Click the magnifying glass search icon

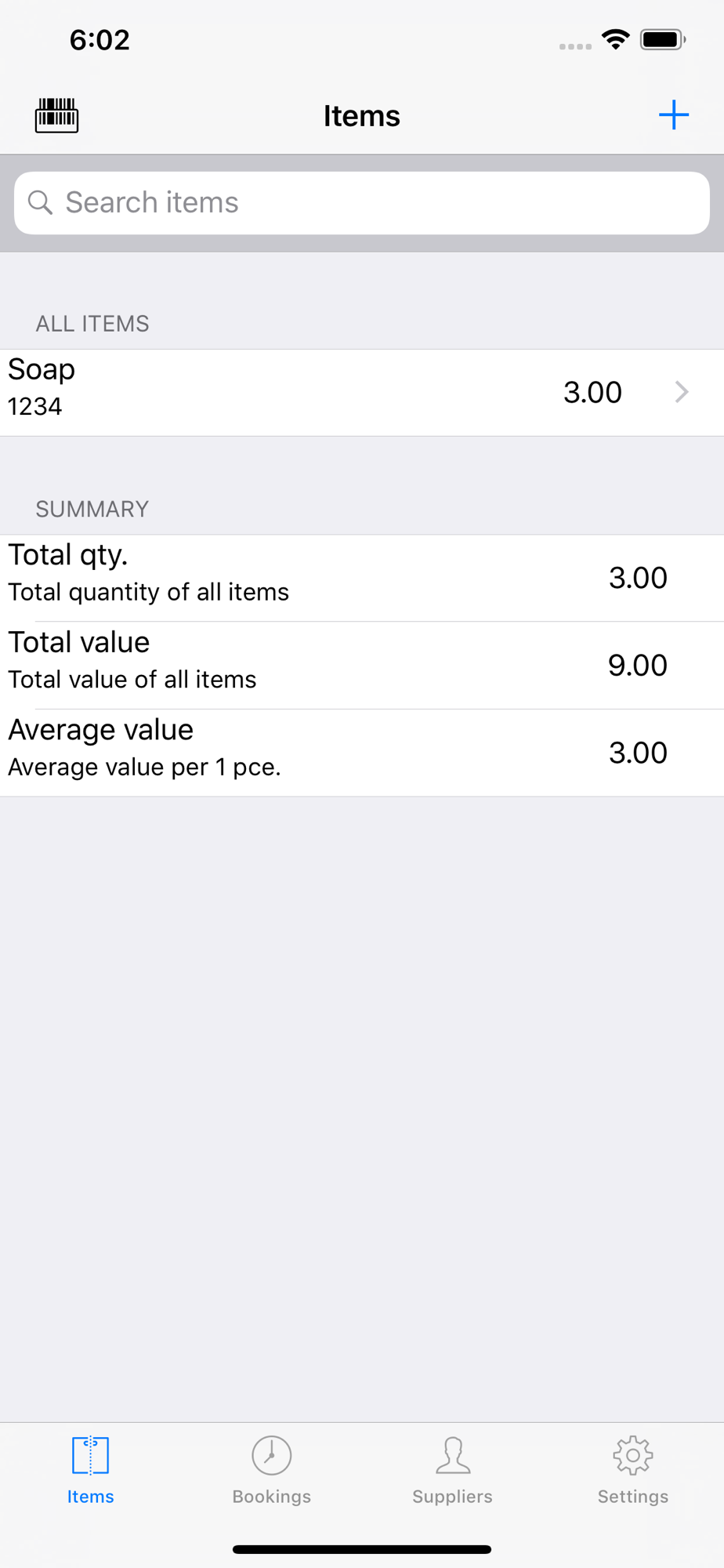click(40, 203)
